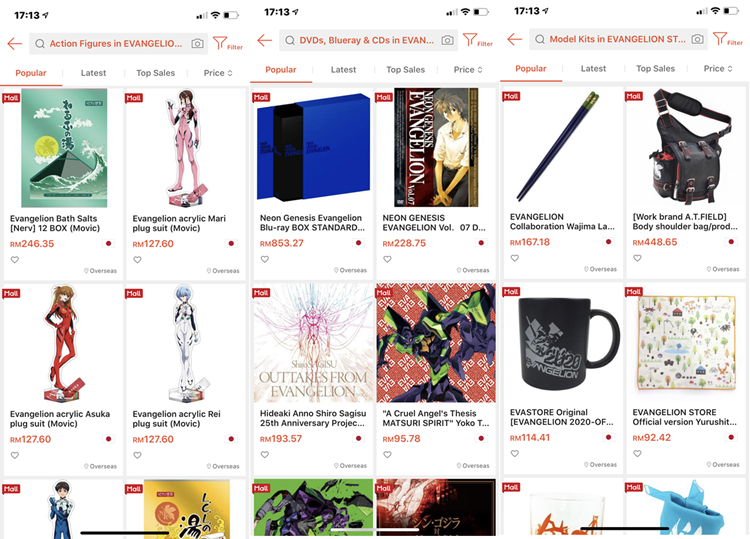Go back from Model Kits results
This screenshot has width=750, height=539.
click(x=515, y=39)
